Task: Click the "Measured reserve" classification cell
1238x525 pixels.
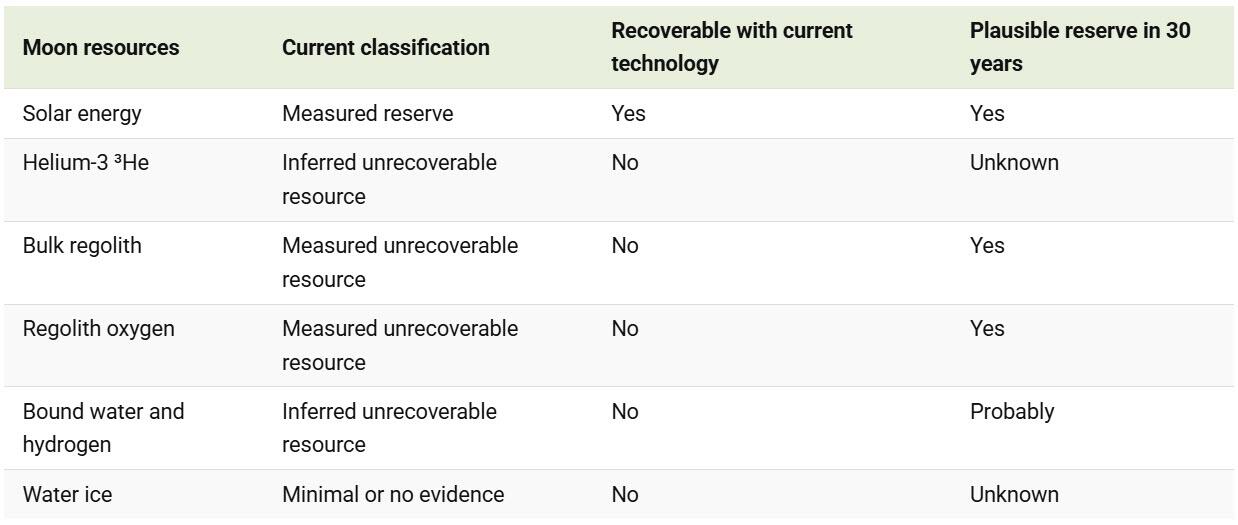Action: tap(367, 114)
